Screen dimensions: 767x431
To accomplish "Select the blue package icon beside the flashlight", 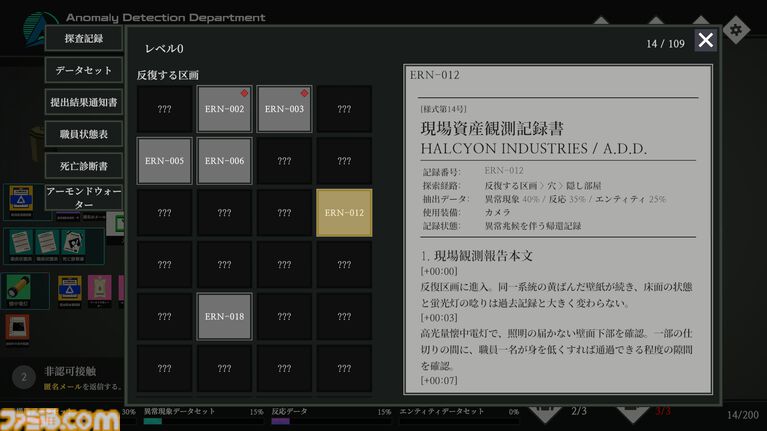I will (x=69, y=290).
